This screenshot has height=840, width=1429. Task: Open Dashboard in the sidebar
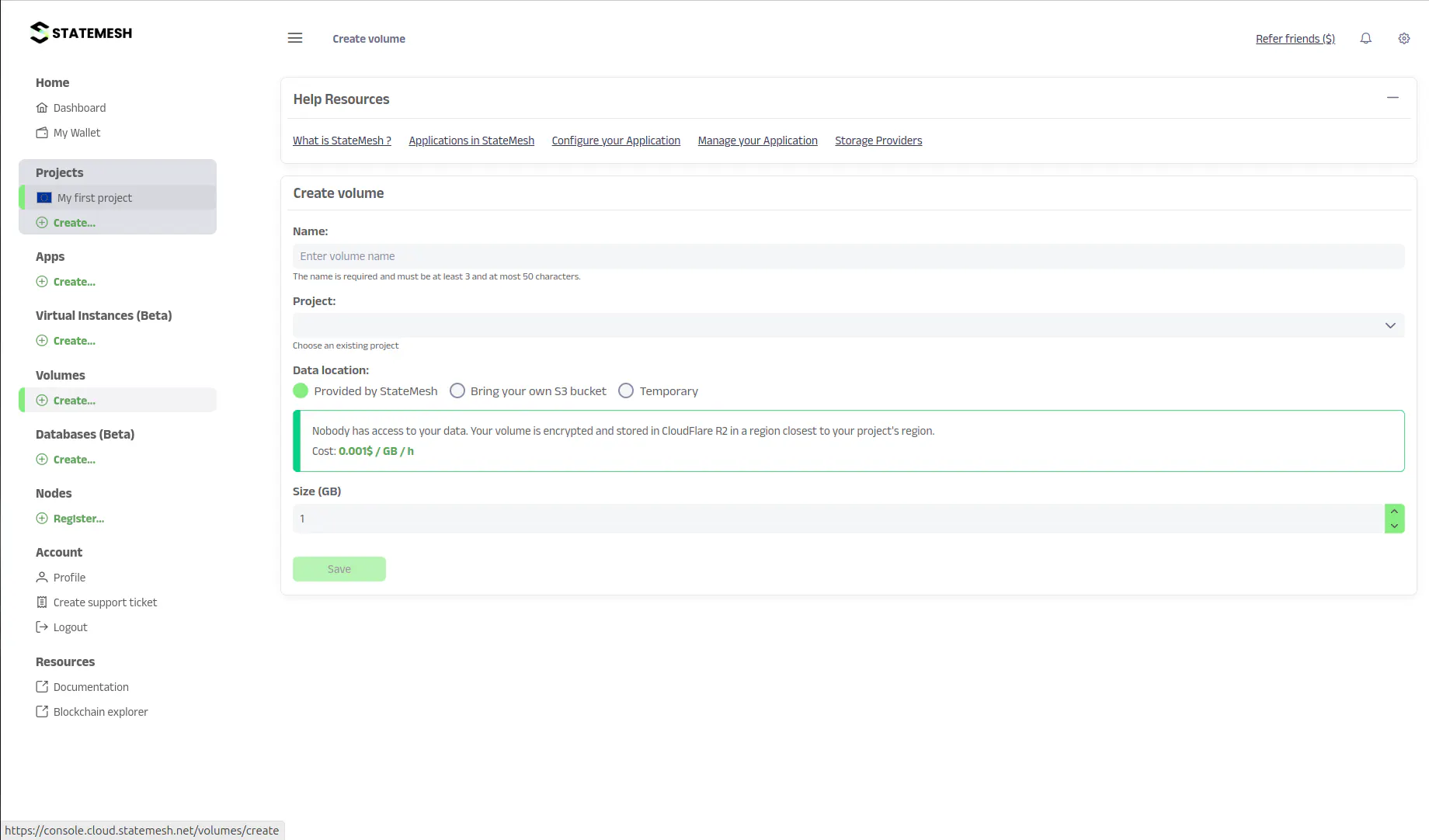(x=79, y=108)
